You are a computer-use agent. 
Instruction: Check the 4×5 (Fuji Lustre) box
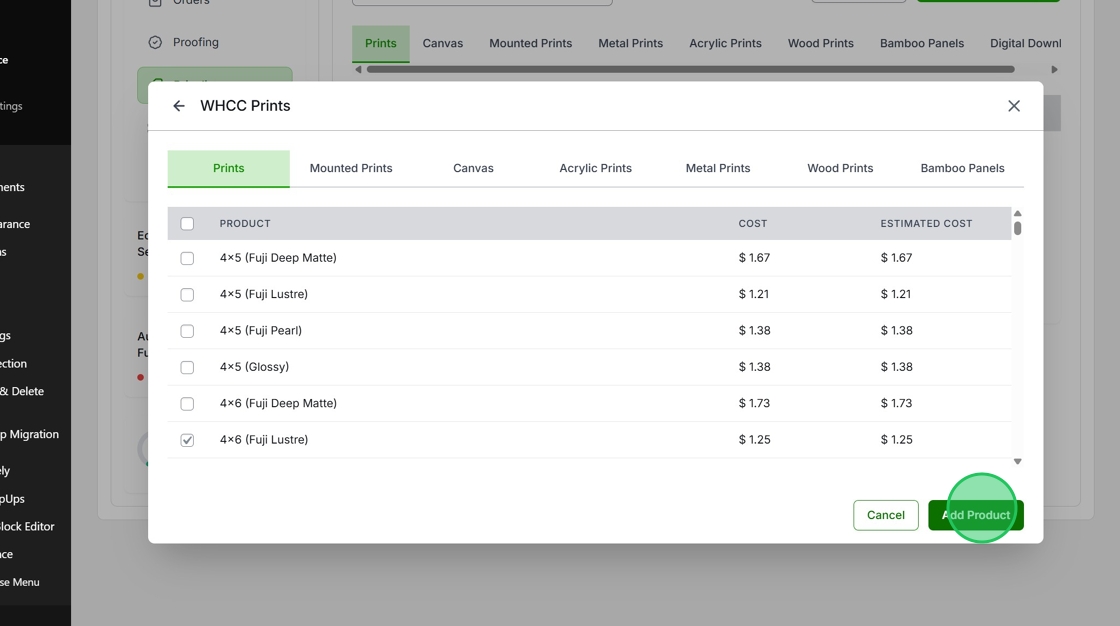(x=187, y=294)
